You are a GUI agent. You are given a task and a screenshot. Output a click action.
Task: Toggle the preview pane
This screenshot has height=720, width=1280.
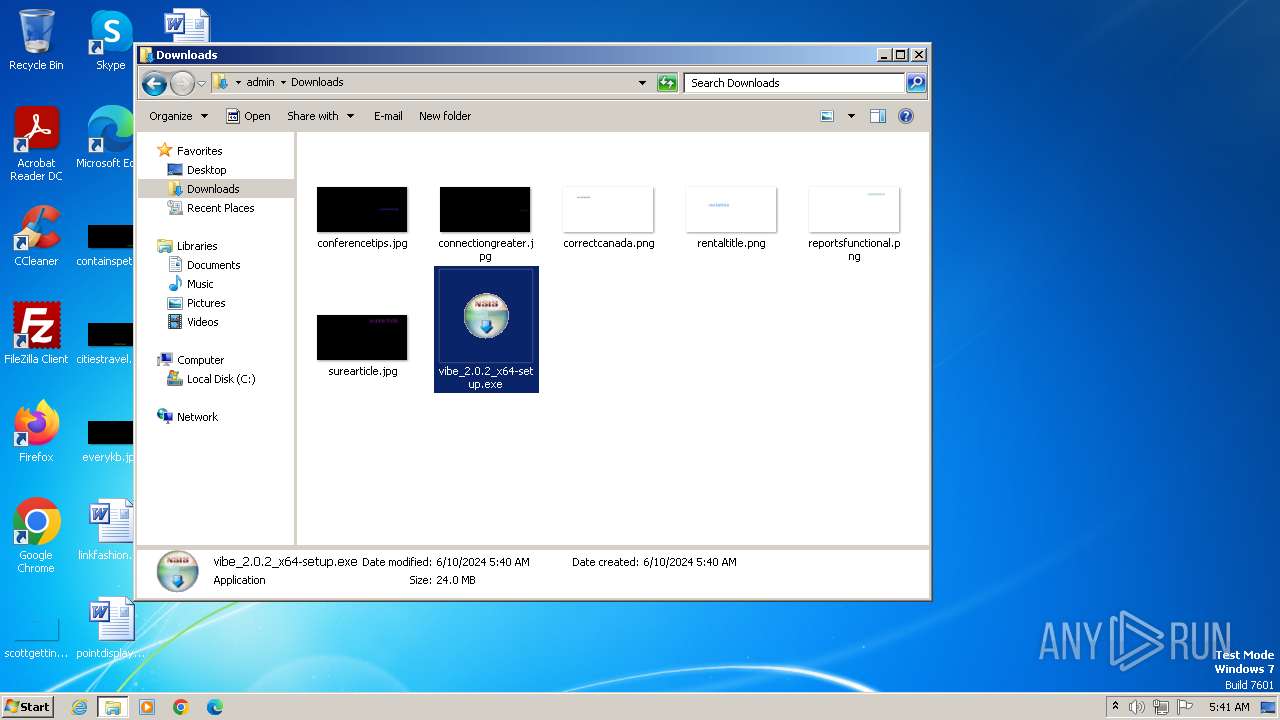(x=878, y=116)
